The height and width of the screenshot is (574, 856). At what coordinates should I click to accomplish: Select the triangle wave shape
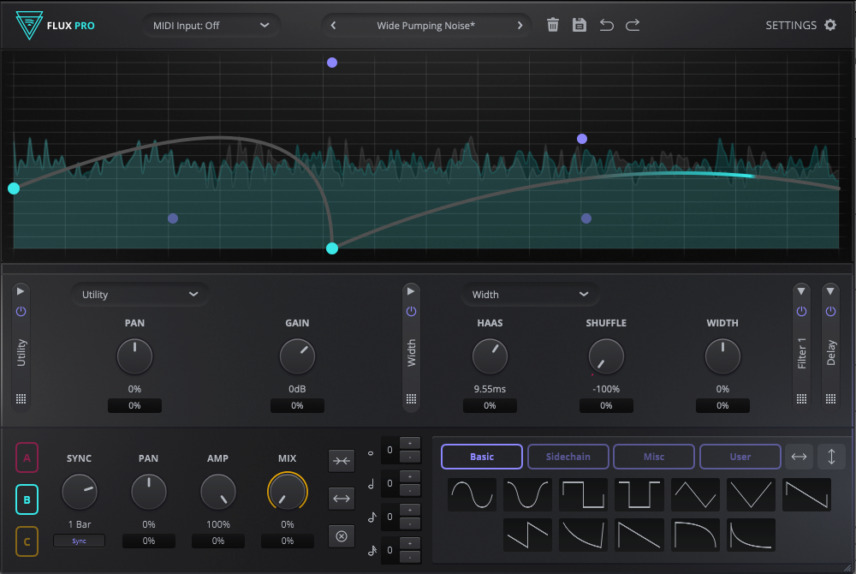[x=695, y=495]
